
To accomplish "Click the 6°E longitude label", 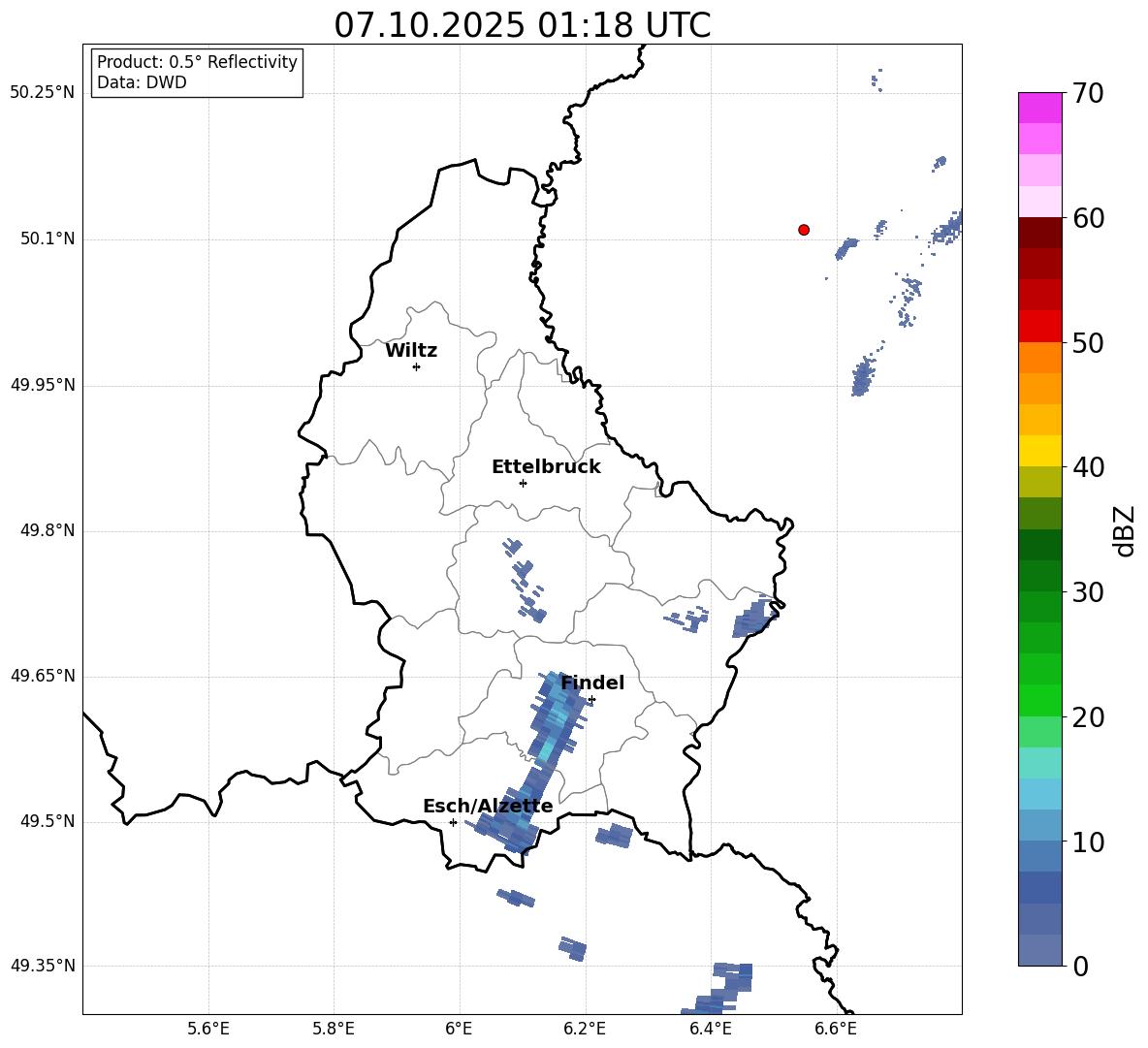I will point(459,1029).
